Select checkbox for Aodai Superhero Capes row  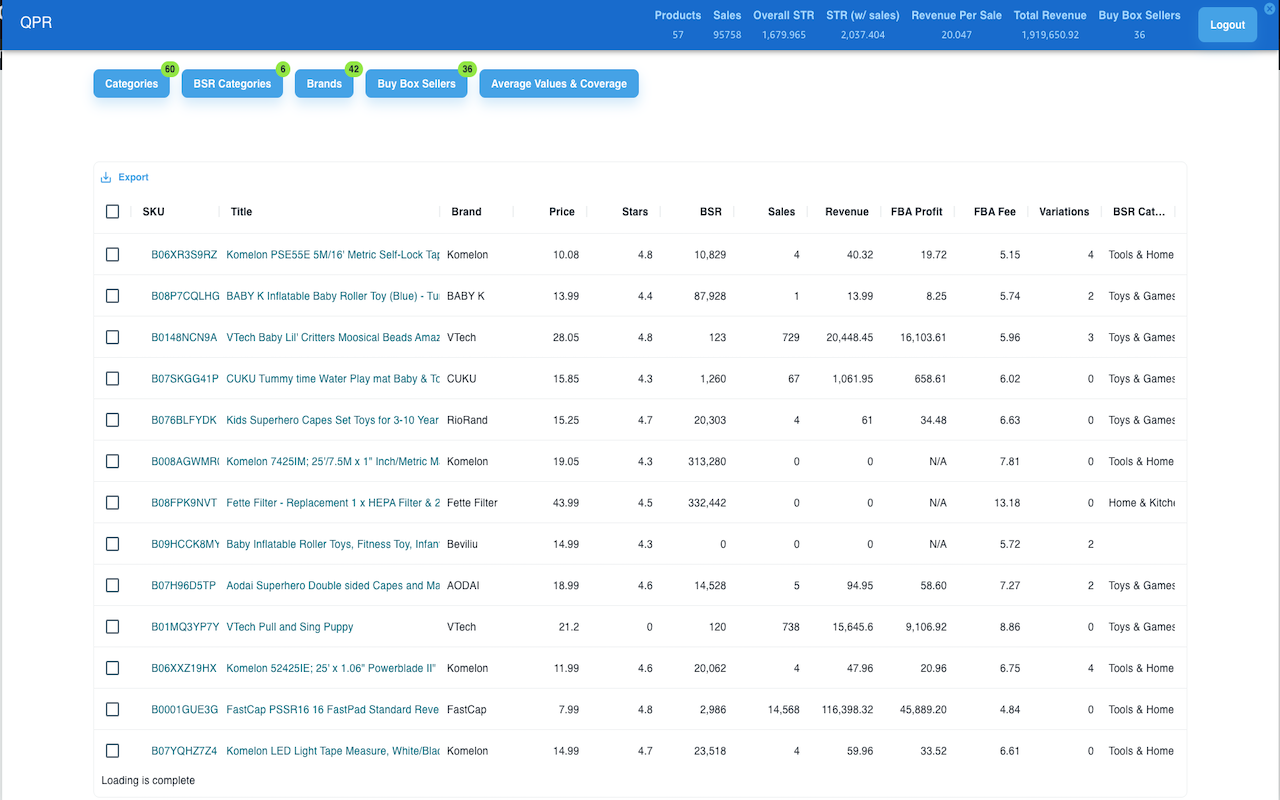[x=112, y=585]
